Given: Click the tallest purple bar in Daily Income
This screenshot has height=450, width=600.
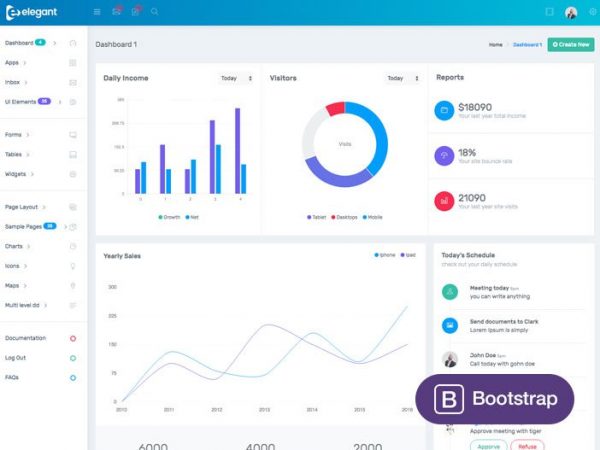Looking at the screenshot, I should [x=238, y=151].
